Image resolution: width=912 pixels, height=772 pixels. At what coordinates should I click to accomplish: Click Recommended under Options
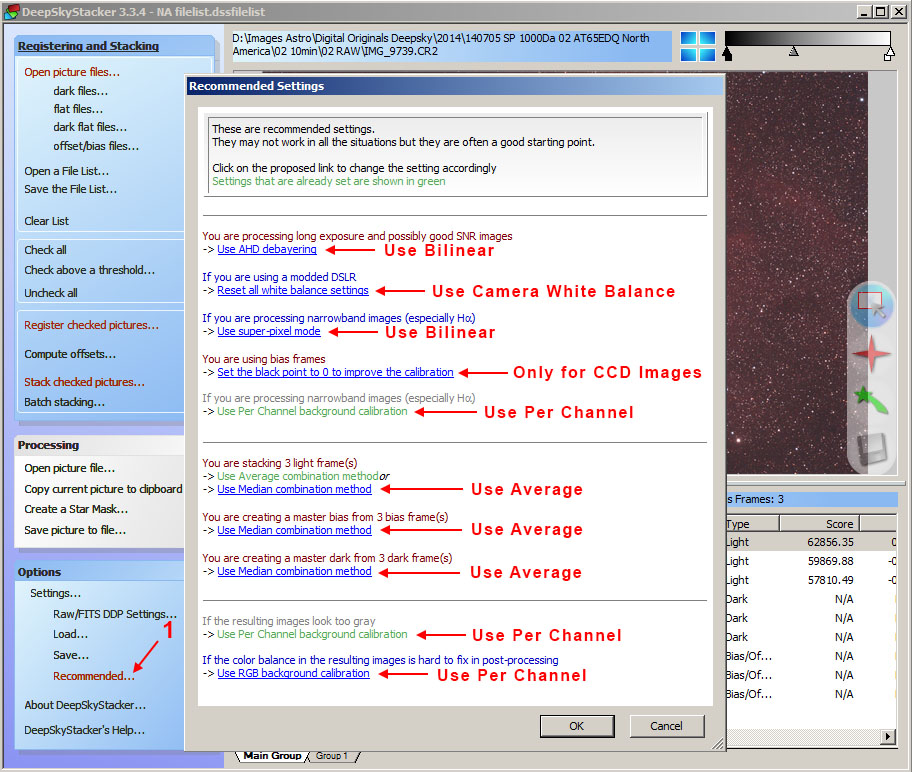(94, 676)
